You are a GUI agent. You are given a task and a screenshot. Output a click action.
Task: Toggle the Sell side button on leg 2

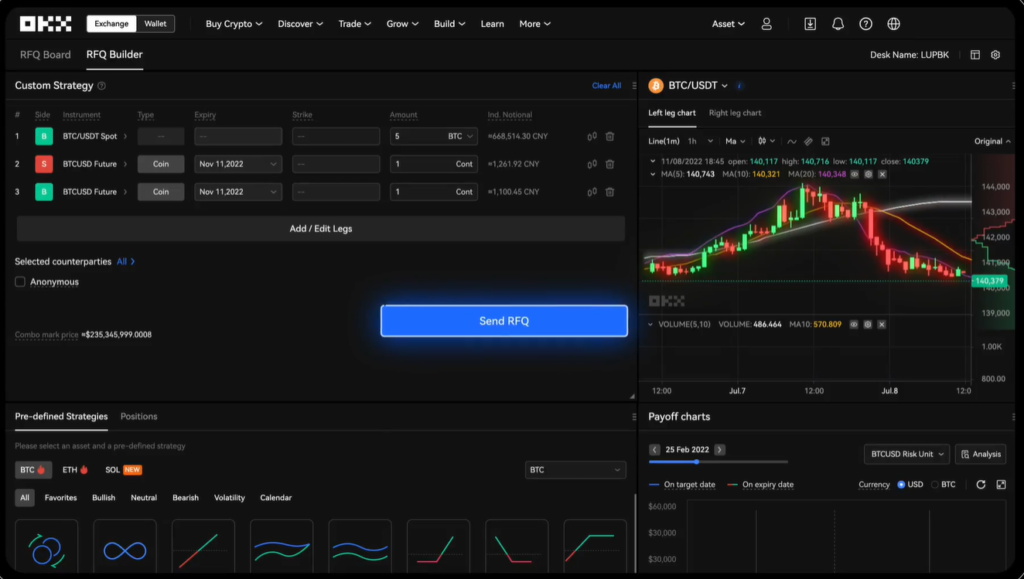pyautogui.click(x=44, y=164)
